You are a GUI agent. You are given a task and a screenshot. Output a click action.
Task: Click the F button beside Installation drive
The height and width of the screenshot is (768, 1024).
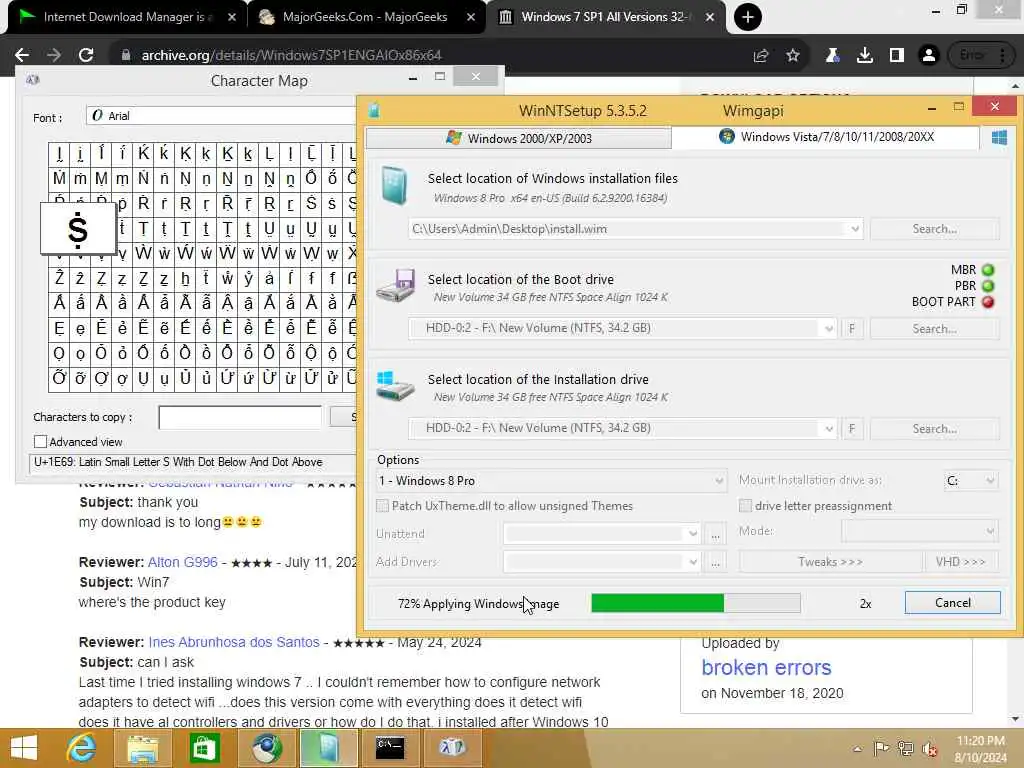tap(852, 428)
